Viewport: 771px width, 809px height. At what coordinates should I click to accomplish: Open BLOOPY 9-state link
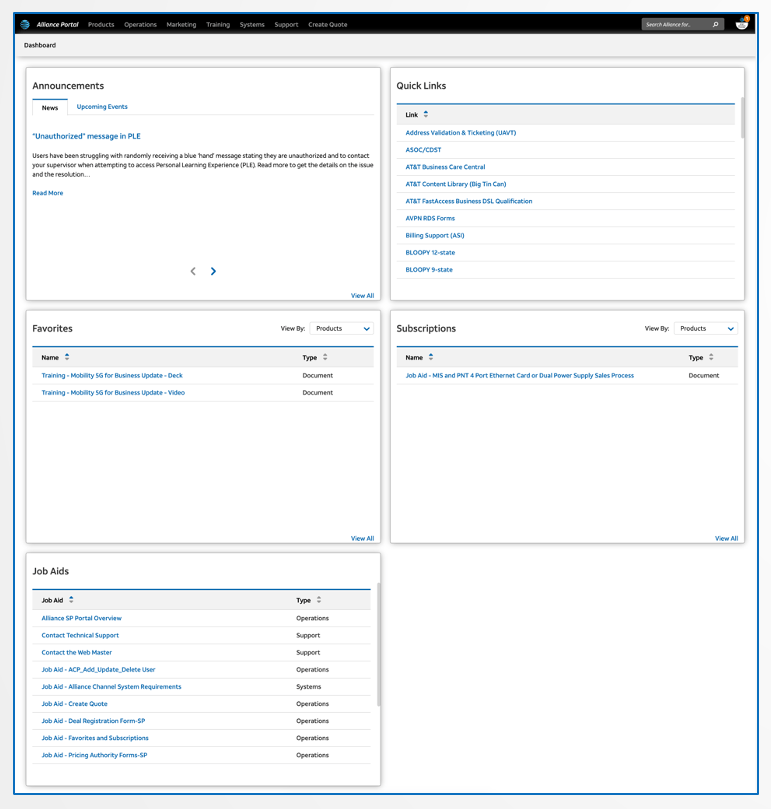pos(429,269)
